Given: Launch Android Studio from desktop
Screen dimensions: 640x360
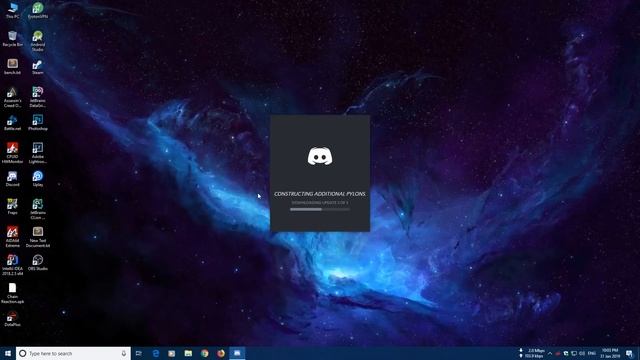Looking at the screenshot, I should click(38, 41).
